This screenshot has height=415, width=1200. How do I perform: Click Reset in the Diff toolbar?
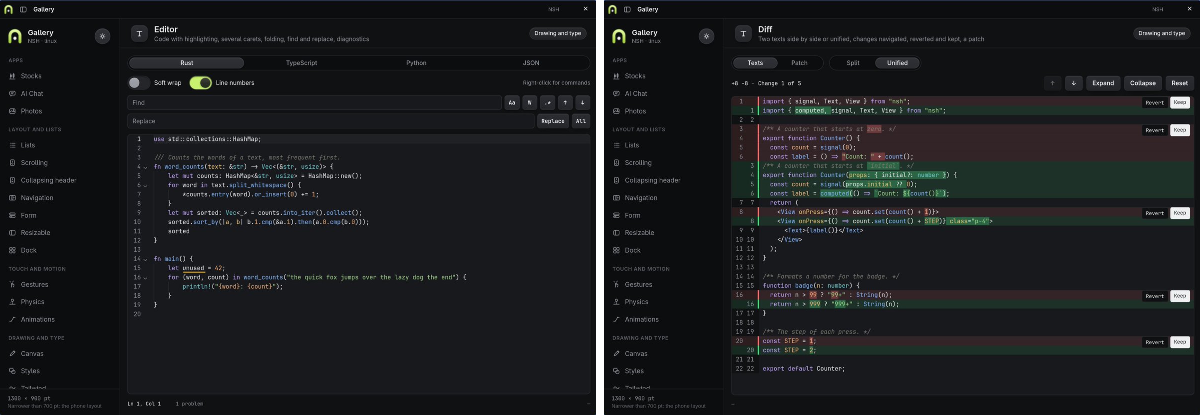1180,83
